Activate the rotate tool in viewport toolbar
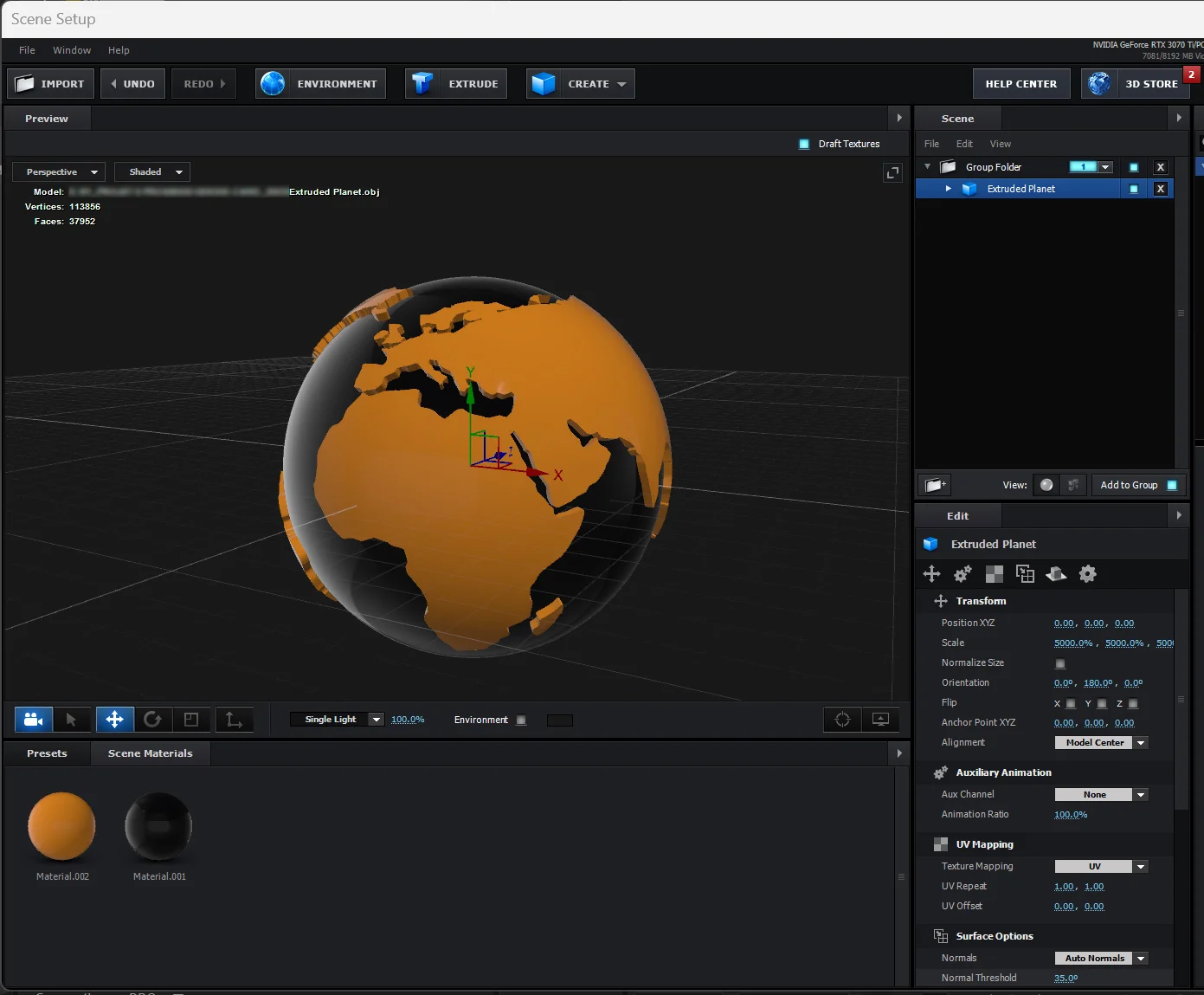The image size is (1204, 995). click(153, 719)
